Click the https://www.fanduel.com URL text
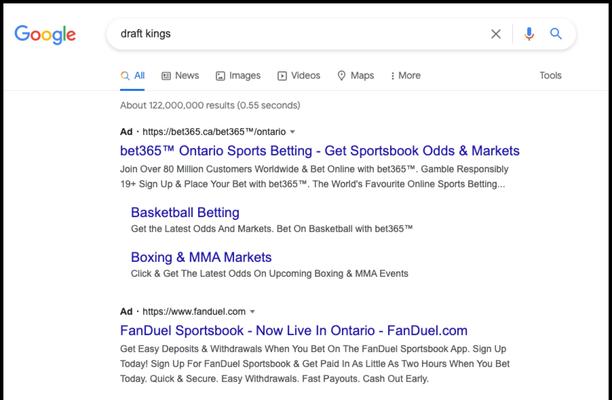612x400 pixels. [x=194, y=312]
